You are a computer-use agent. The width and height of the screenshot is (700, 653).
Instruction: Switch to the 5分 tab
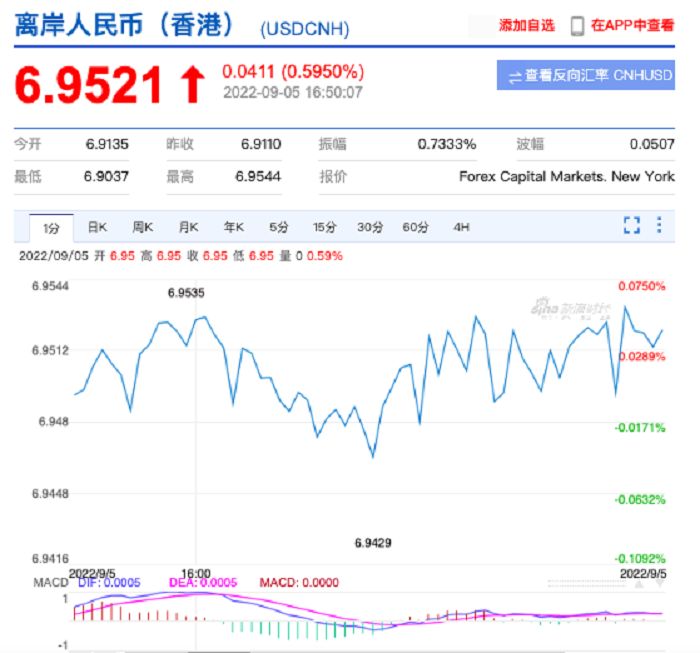279,227
